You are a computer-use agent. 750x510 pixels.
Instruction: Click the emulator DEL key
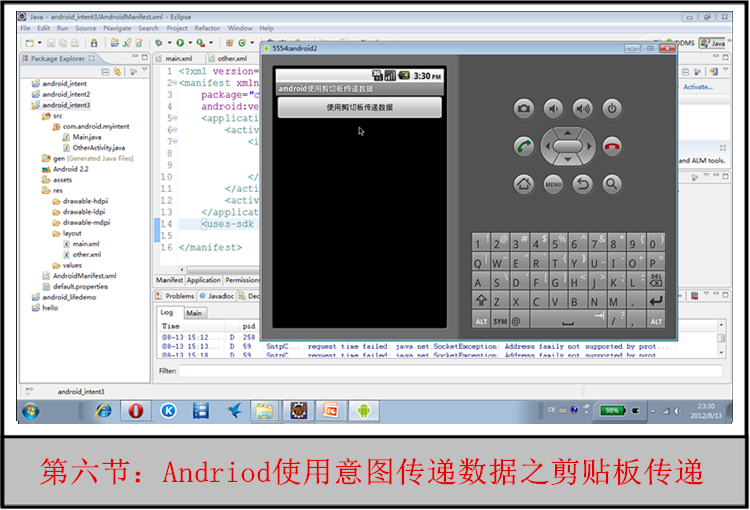click(x=656, y=281)
